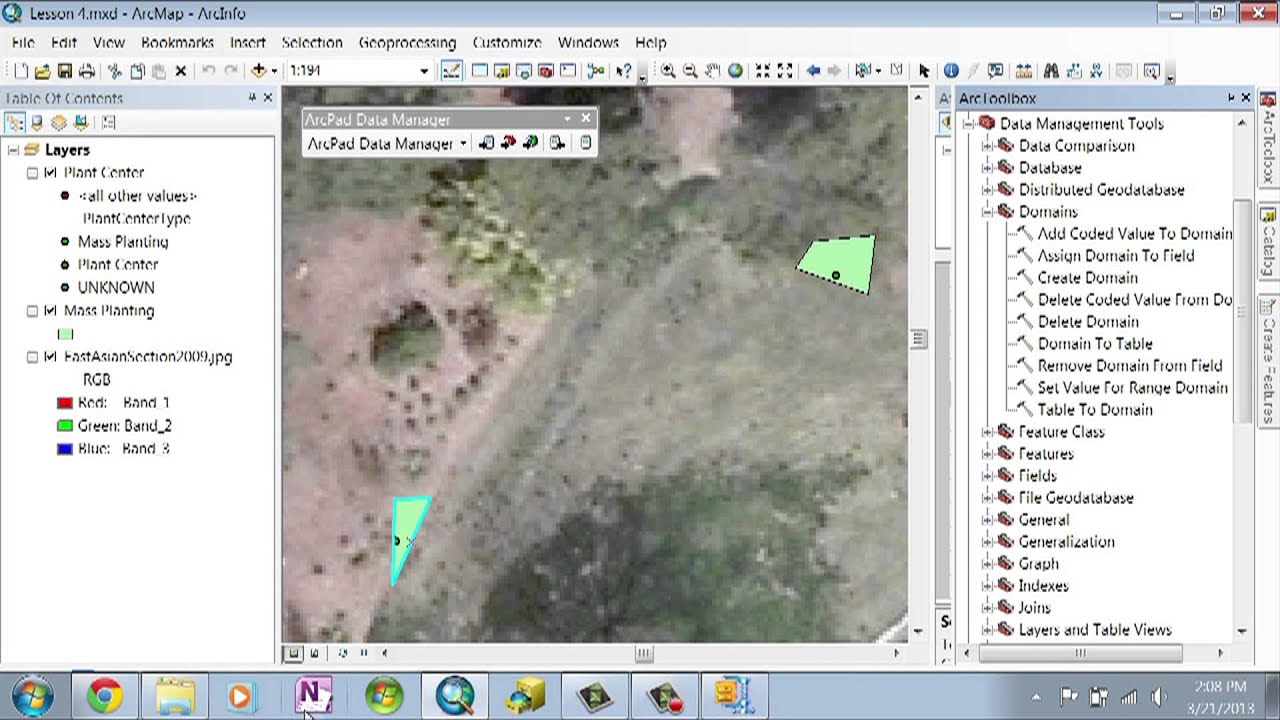This screenshot has height=720, width=1280.
Task: Create a new map document
Action: [x=21, y=71]
